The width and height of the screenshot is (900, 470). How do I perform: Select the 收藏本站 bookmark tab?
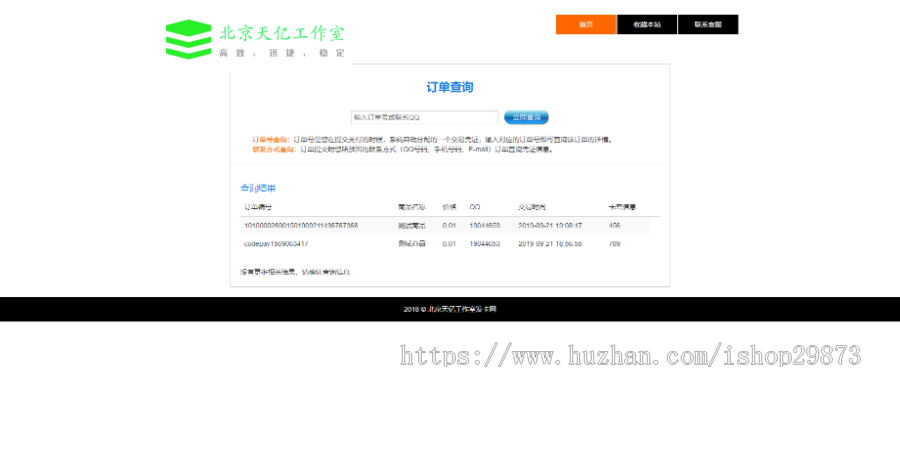click(x=647, y=25)
